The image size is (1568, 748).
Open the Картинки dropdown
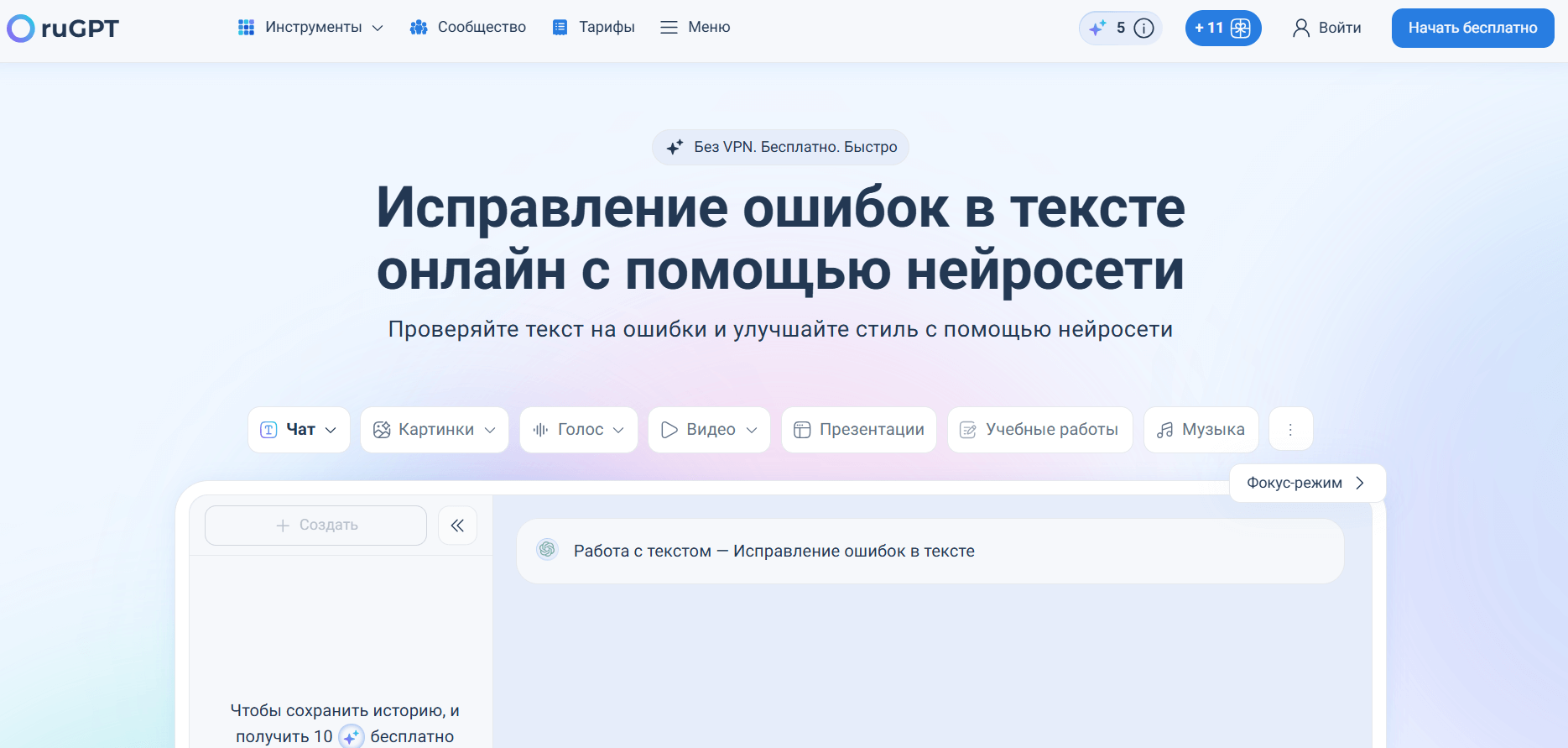pos(435,430)
